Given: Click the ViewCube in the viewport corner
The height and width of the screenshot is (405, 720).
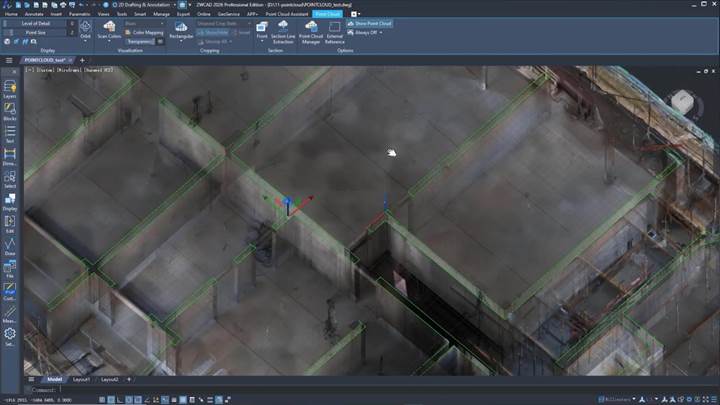Looking at the screenshot, I should tap(685, 102).
